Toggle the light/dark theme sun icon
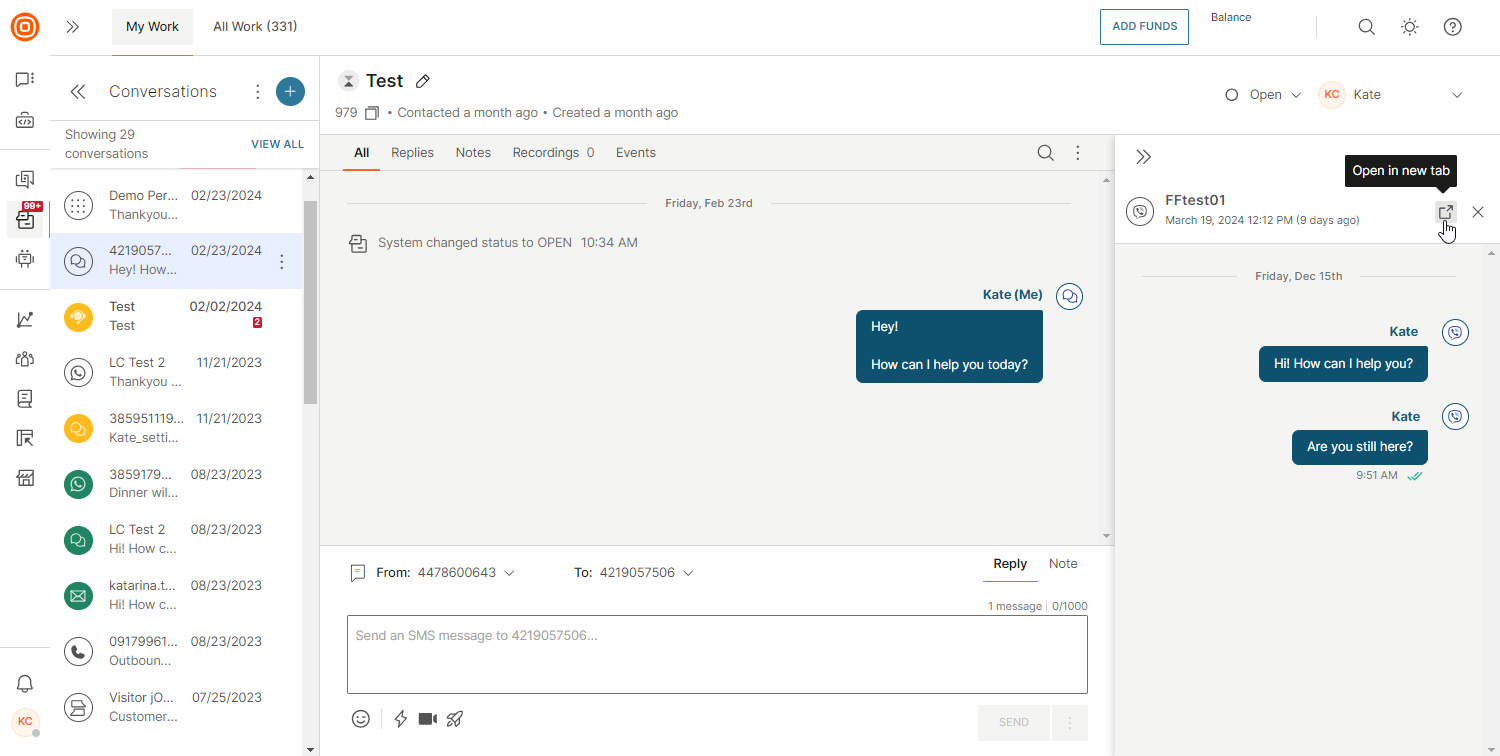The height and width of the screenshot is (756, 1500). 1410,27
